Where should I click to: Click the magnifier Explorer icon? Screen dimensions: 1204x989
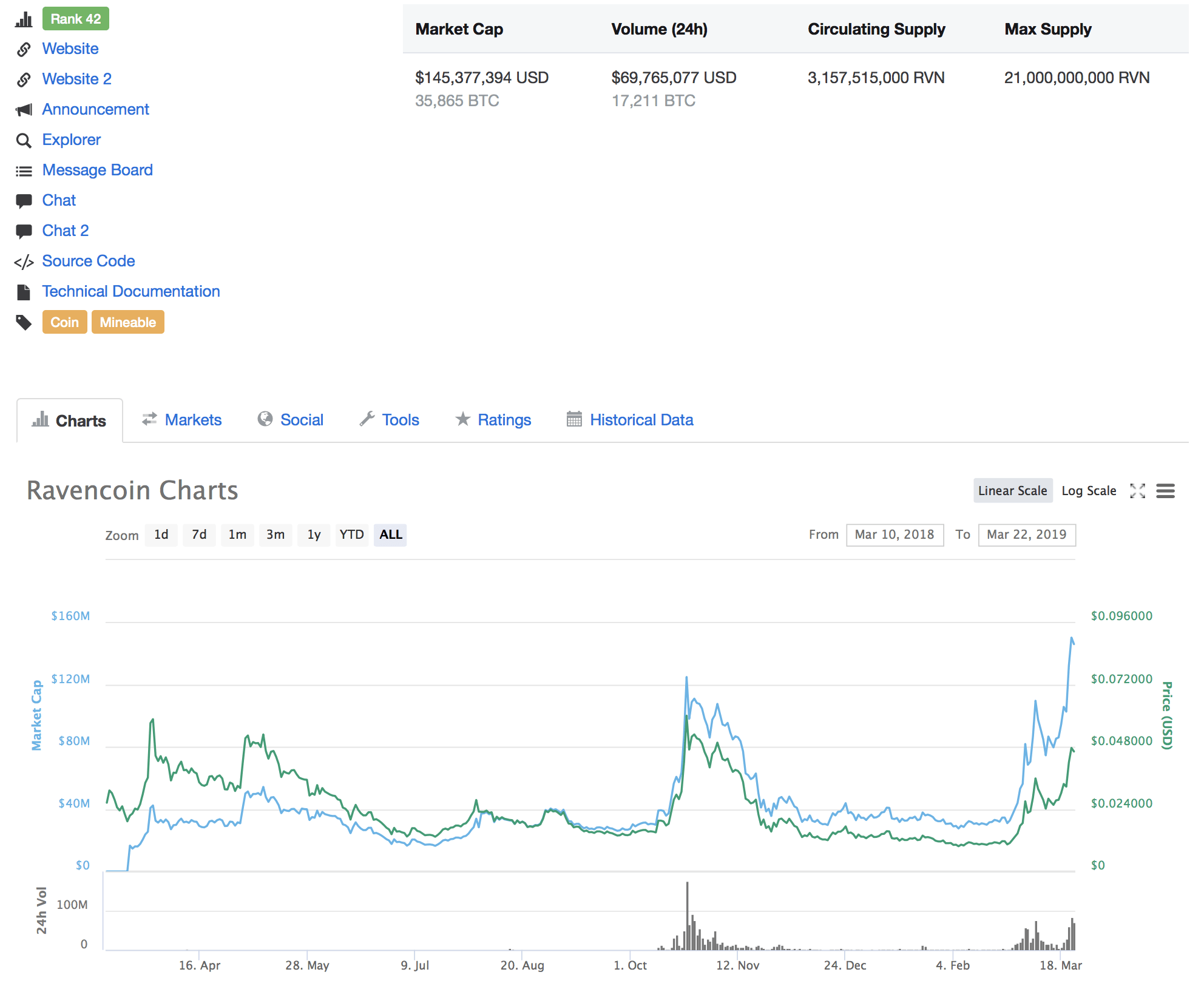tap(24, 141)
